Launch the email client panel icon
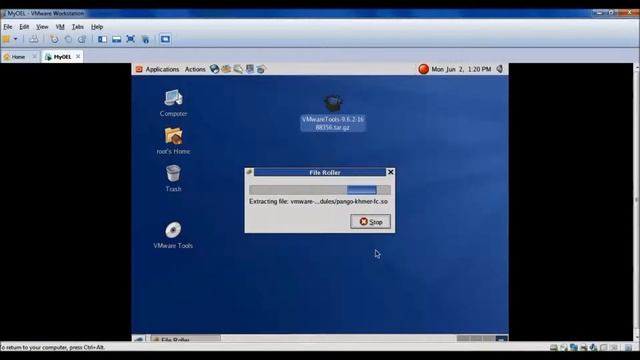640x360 pixels. [226, 69]
